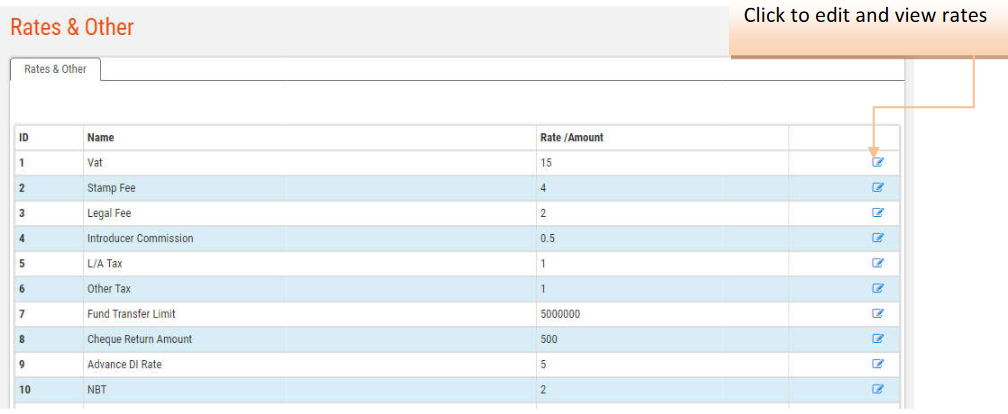Click edit icon for Introducer Commission

878,238
